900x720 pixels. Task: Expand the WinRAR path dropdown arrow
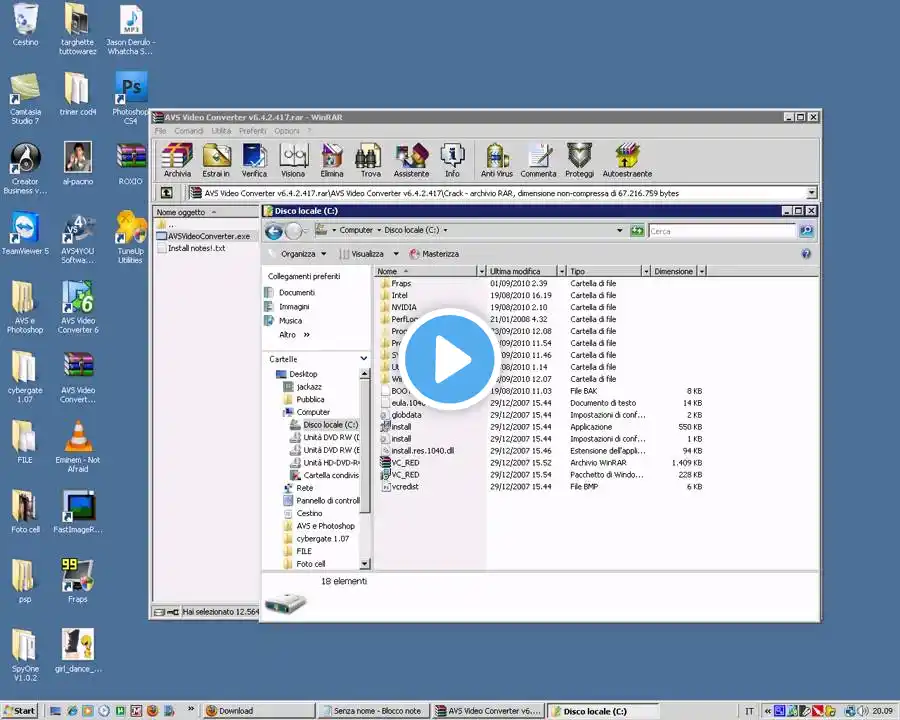point(812,193)
